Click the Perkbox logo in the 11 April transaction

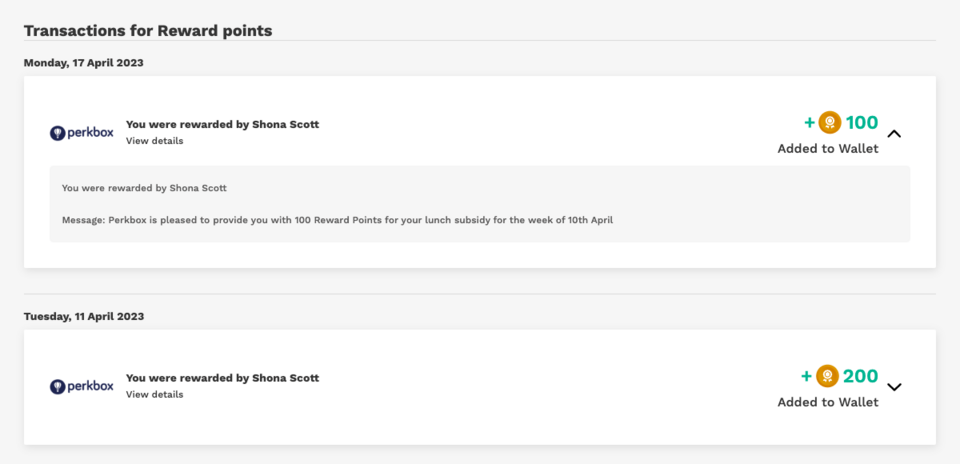pyautogui.click(x=82, y=386)
